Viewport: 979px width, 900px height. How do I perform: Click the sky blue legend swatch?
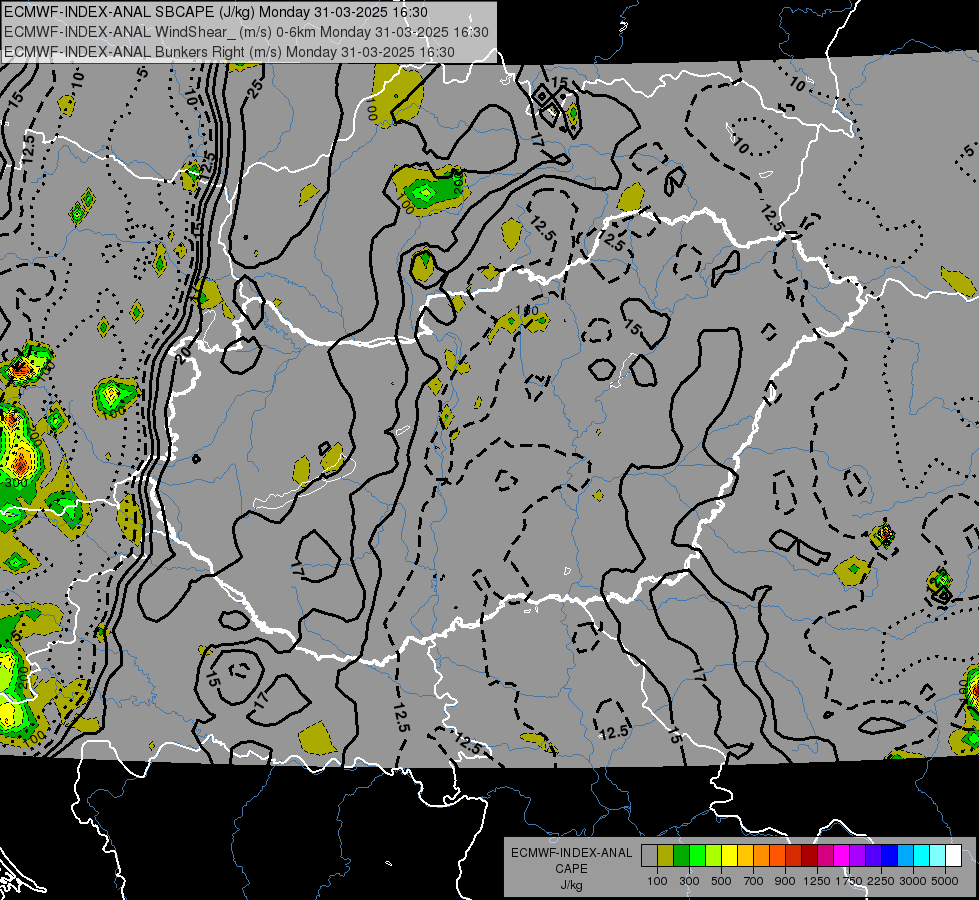(905, 855)
